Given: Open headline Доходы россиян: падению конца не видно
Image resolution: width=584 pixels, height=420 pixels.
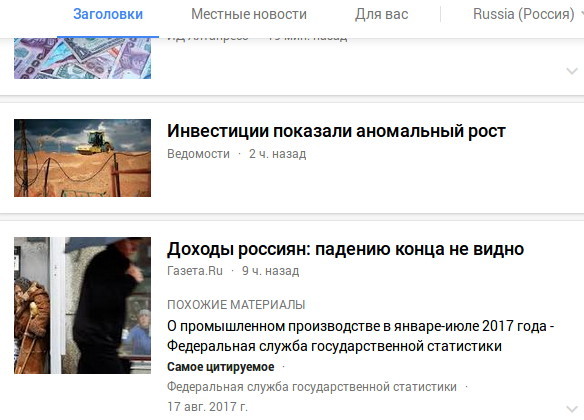Looking at the screenshot, I should tap(345, 249).
